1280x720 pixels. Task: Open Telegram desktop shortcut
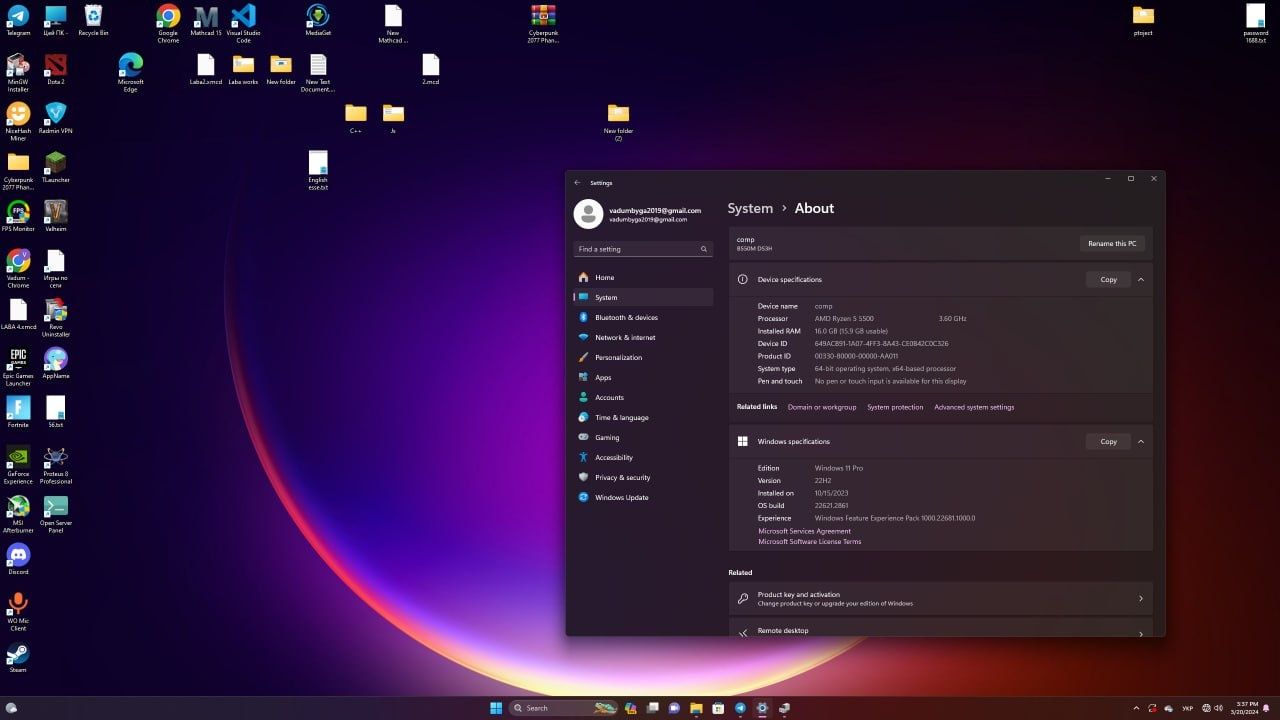pos(18,21)
